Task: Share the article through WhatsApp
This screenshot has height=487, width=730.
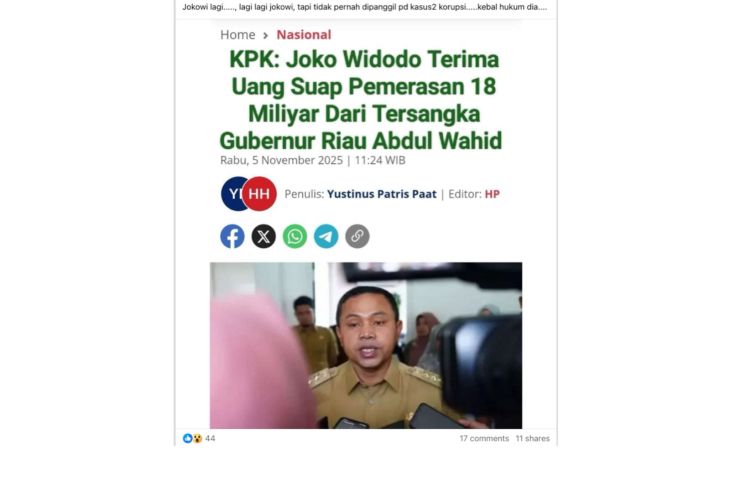Action: pos(295,237)
